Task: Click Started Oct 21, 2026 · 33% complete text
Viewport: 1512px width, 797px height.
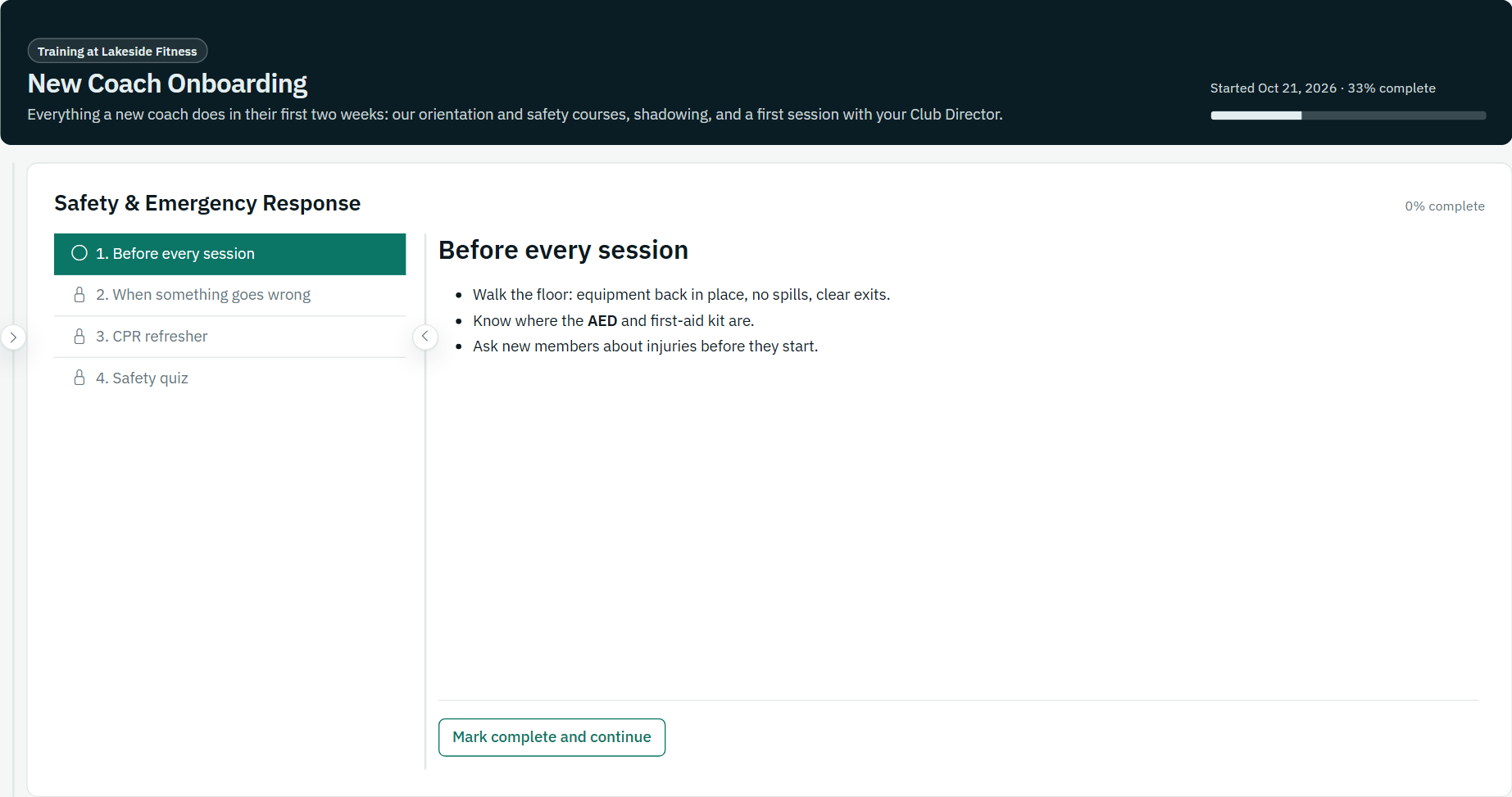Action: [1323, 88]
